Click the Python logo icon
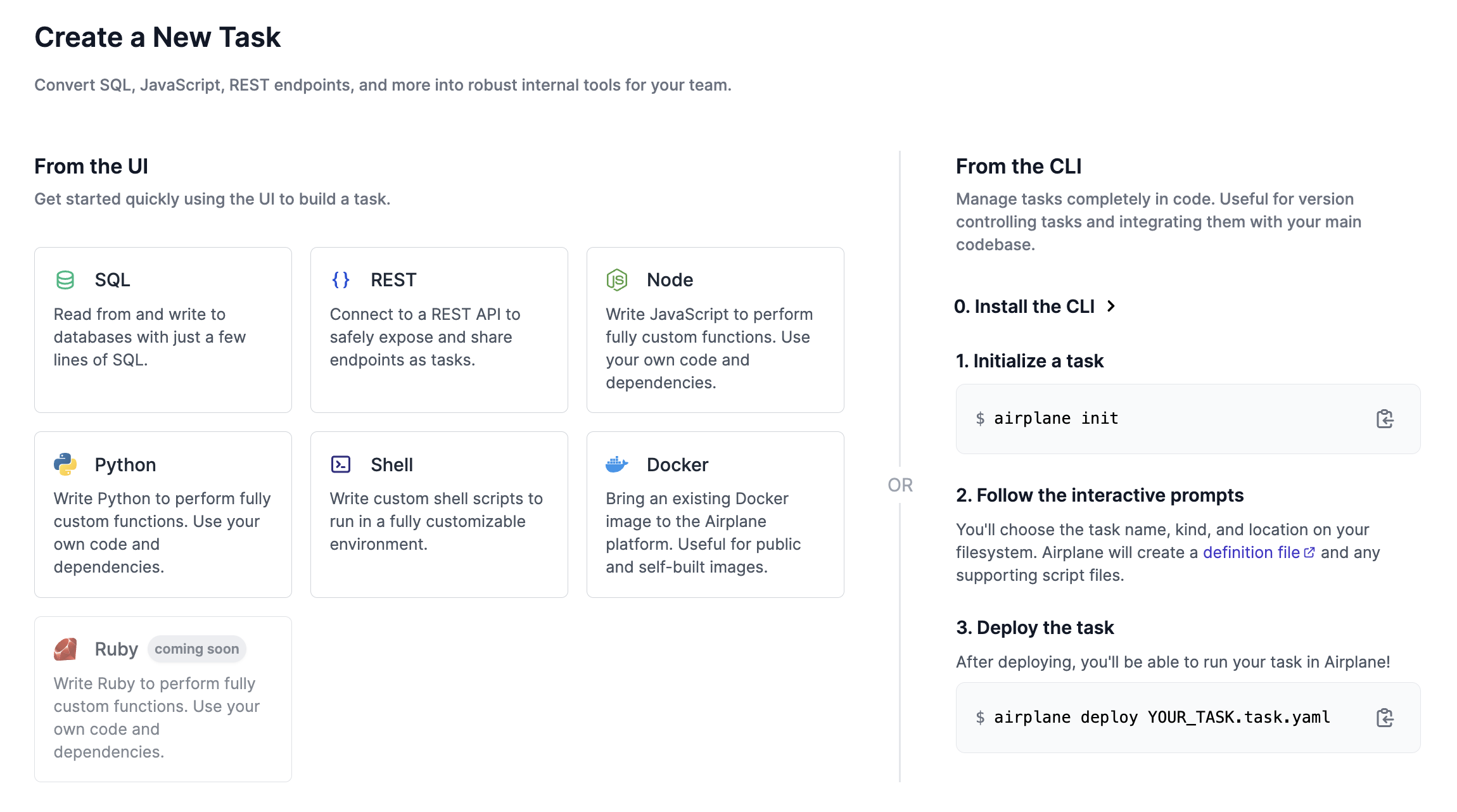This screenshot has width=1457, height=812. click(x=65, y=464)
